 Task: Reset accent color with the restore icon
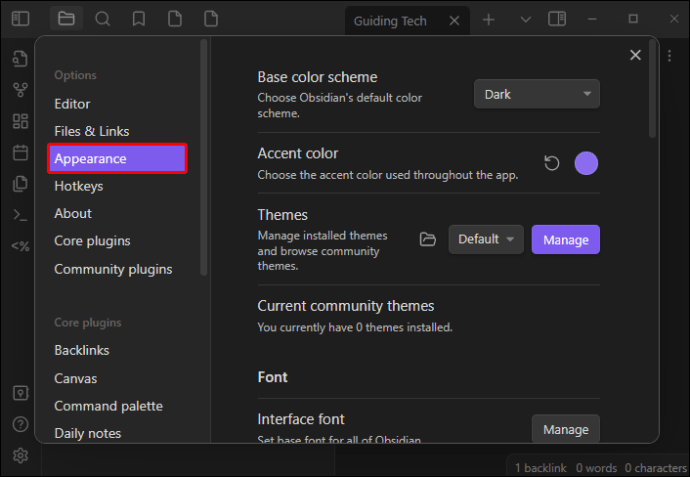[552, 163]
